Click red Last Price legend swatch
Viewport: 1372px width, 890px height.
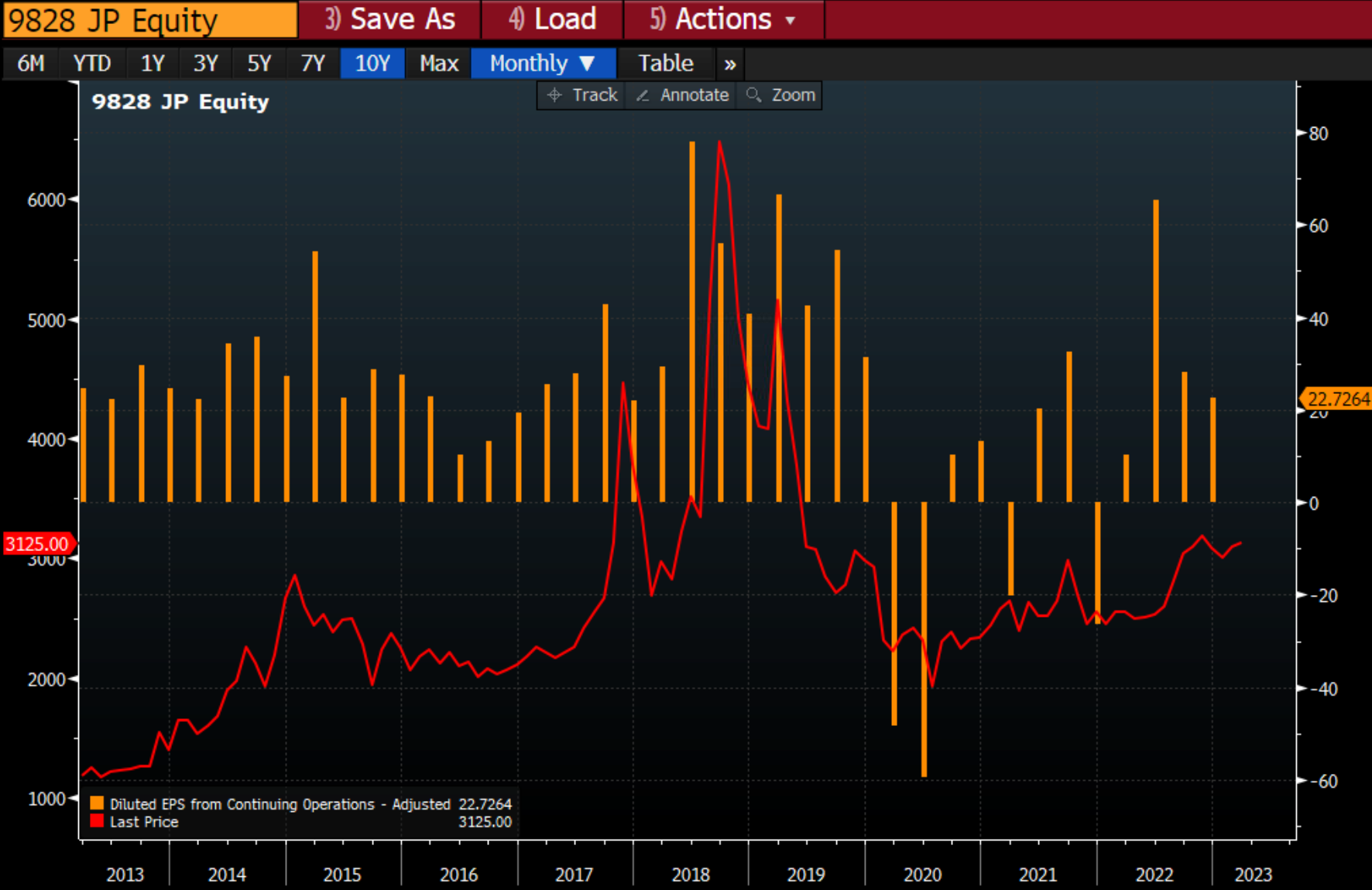click(97, 821)
